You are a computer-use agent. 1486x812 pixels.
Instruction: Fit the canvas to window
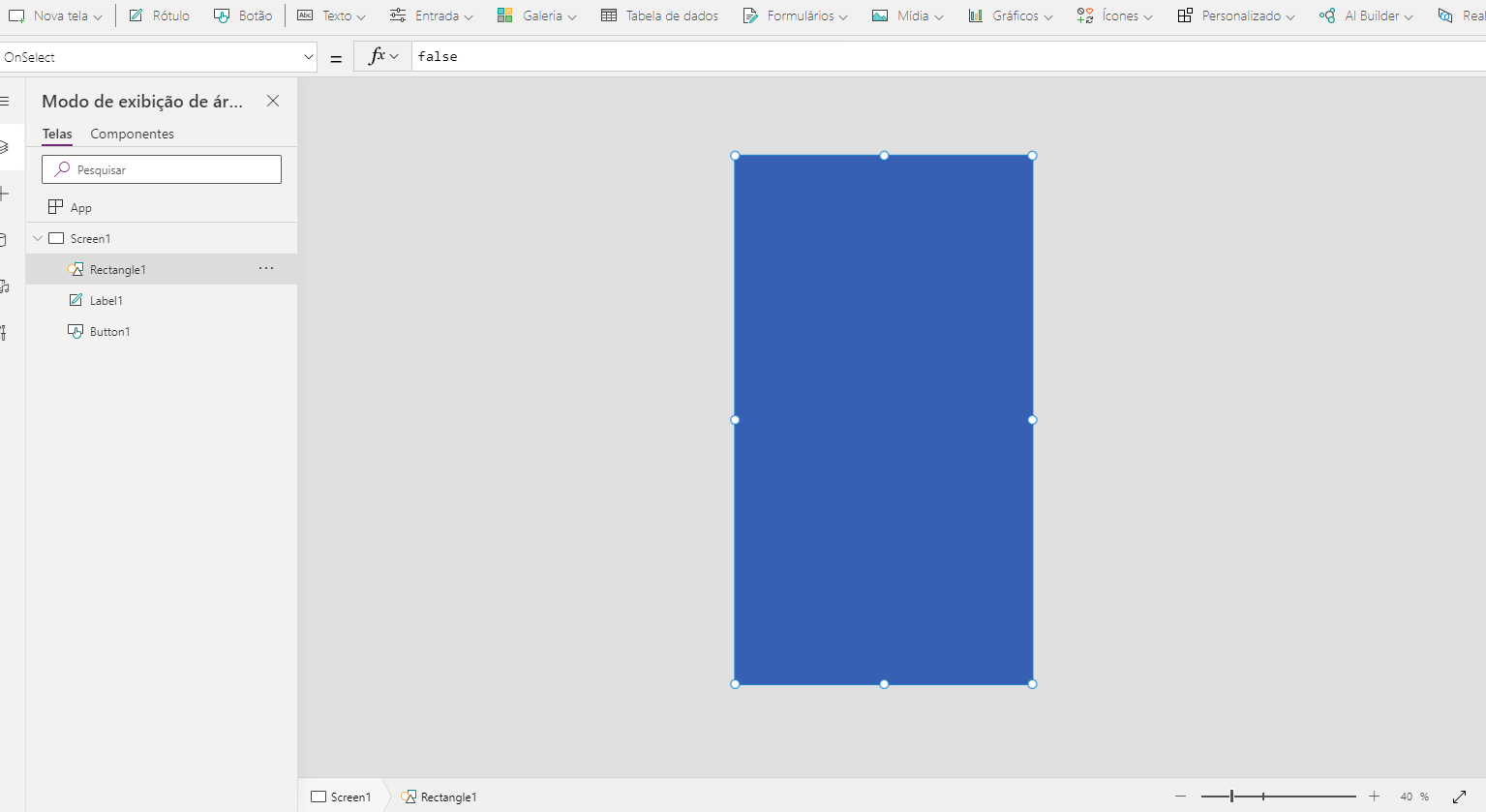[x=1460, y=797]
